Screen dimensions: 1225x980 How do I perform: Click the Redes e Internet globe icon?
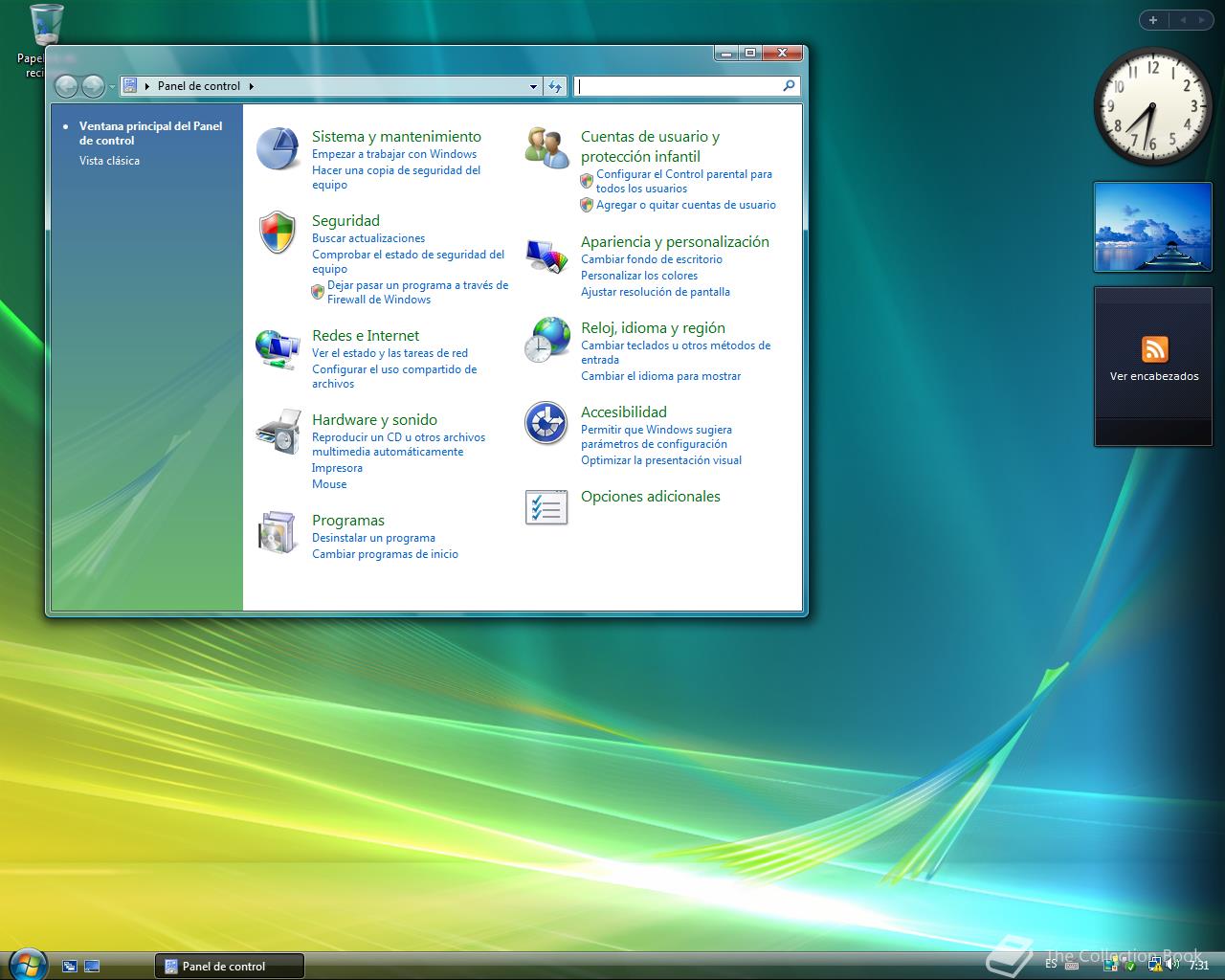pos(278,348)
